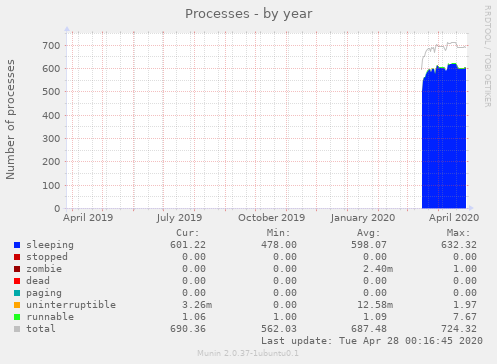The height and width of the screenshot is (364, 497).
Task: Click sleeping minimum value 478.00
Action: click(x=279, y=245)
